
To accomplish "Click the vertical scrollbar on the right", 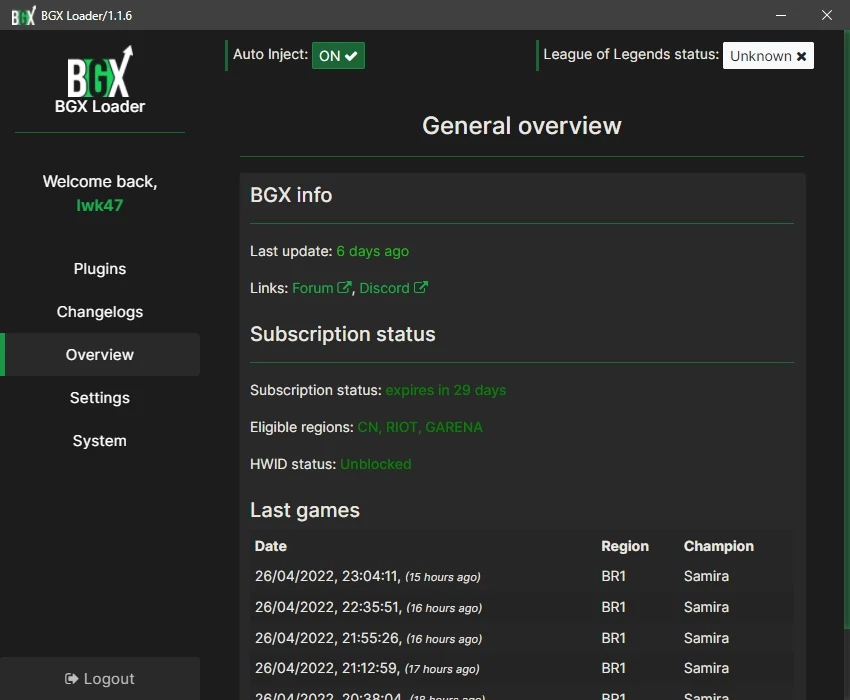I will coord(847,331).
